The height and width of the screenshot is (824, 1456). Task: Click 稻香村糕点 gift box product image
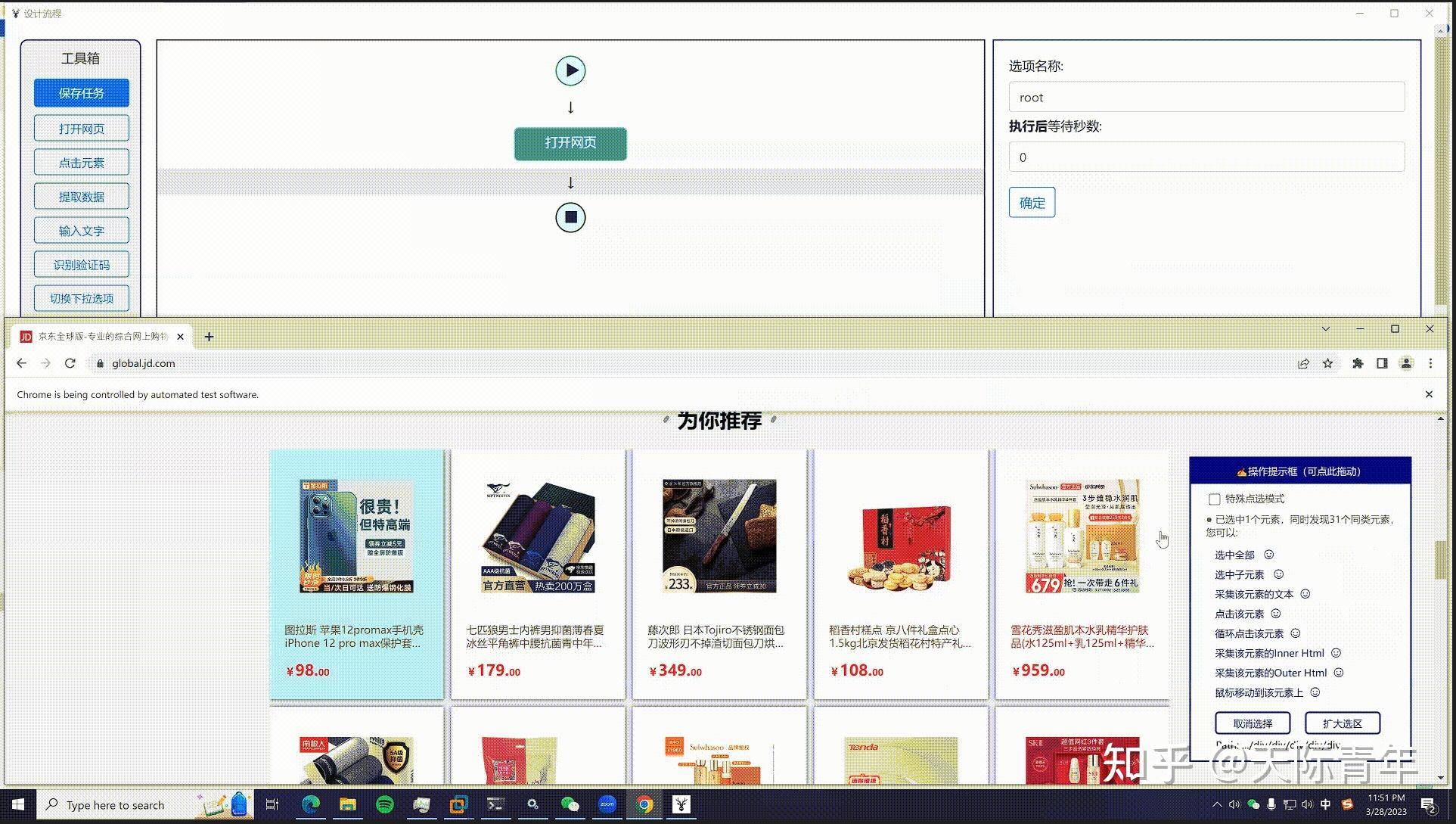[x=900, y=548]
